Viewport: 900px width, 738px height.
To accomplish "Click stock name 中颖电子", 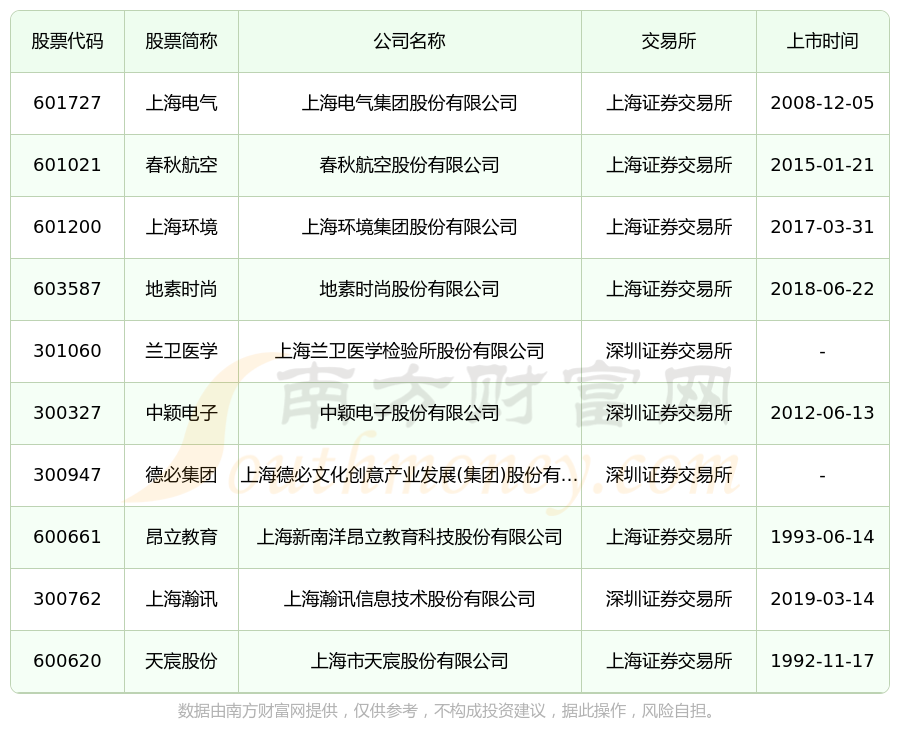I will click(181, 413).
